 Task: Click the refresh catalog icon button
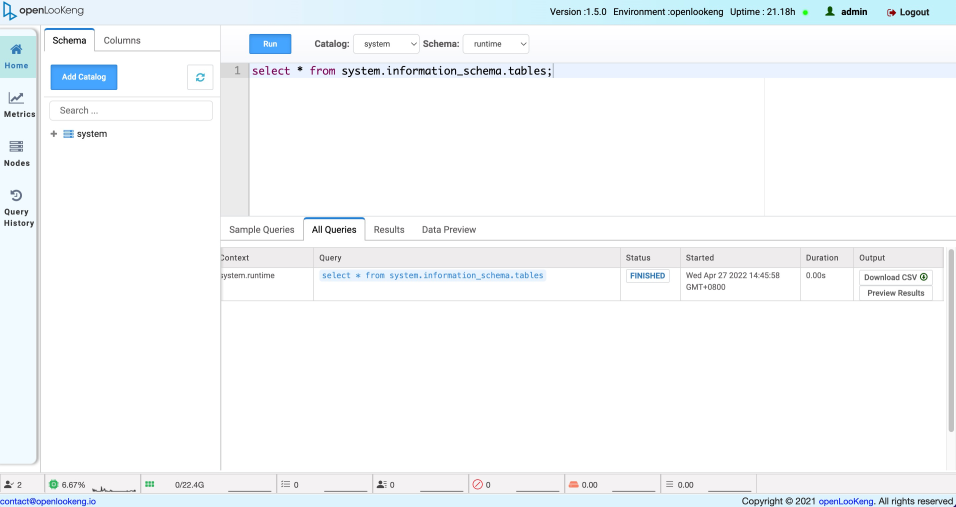click(200, 77)
